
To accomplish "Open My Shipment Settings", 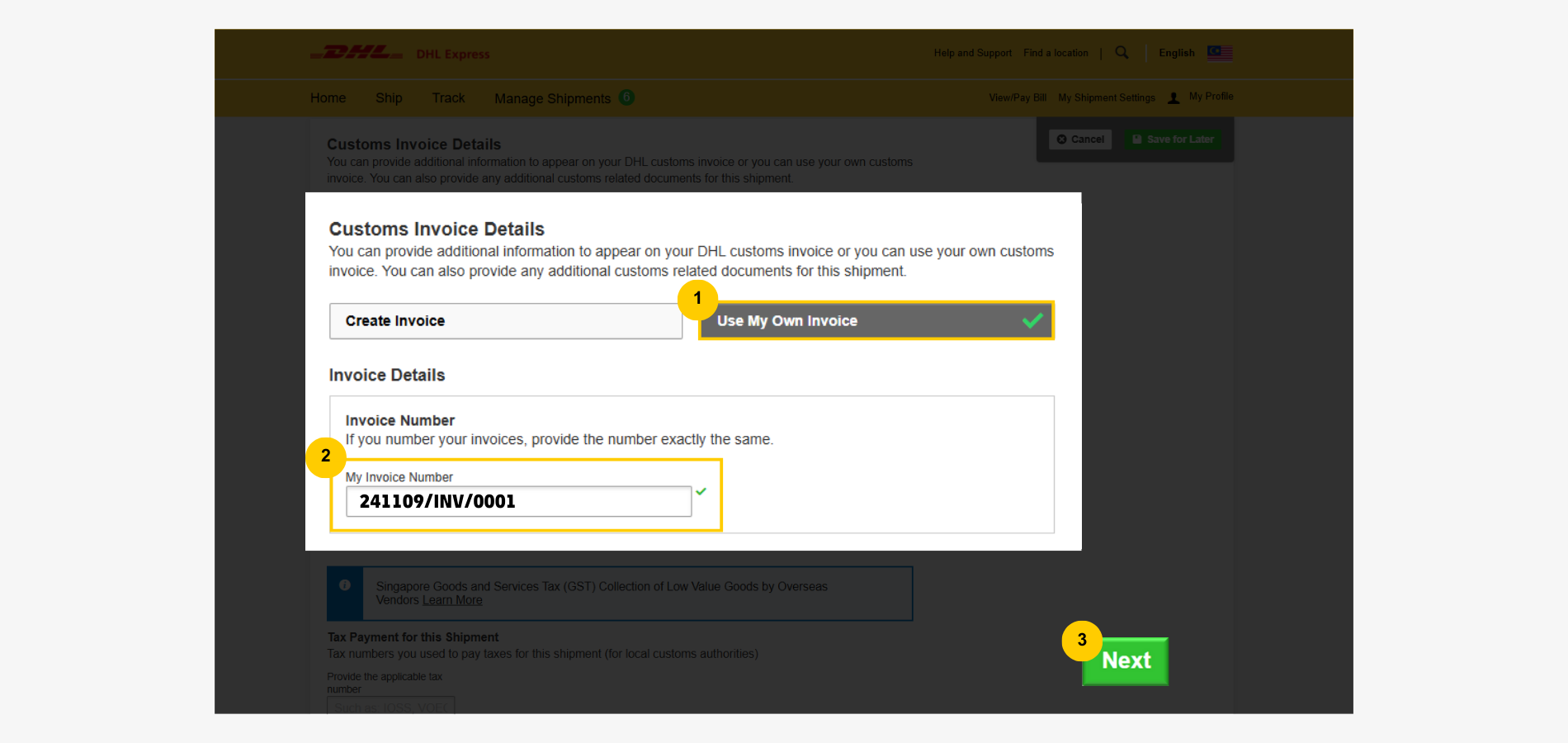I will (x=1107, y=97).
